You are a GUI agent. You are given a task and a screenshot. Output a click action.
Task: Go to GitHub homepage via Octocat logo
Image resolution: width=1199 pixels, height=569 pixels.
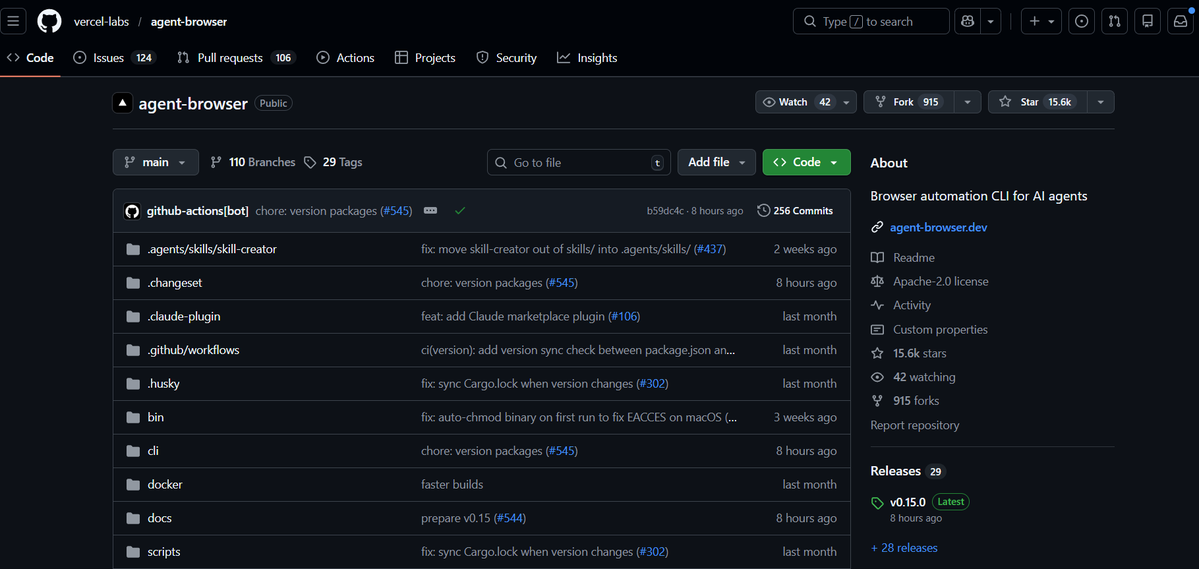(50, 21)
